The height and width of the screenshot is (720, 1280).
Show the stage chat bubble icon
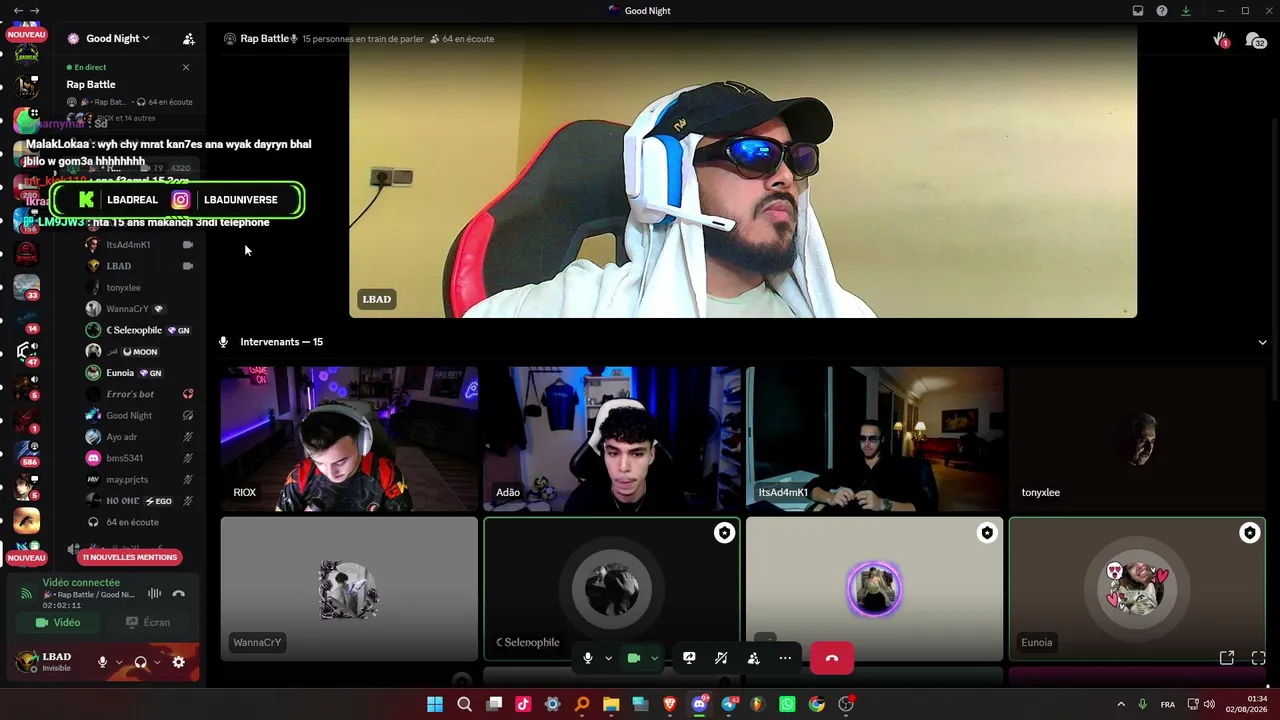pos(1254,40)
